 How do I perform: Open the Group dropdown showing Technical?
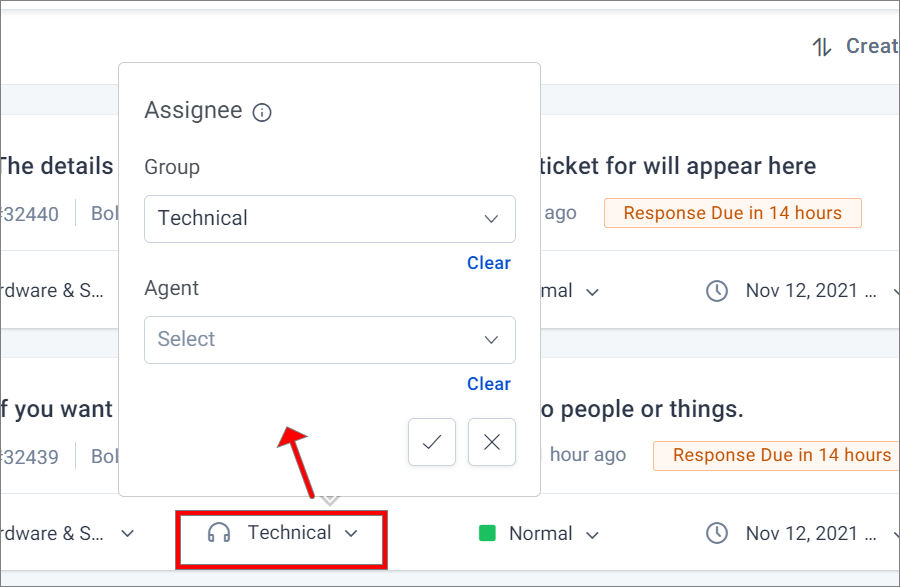(329, 219)
